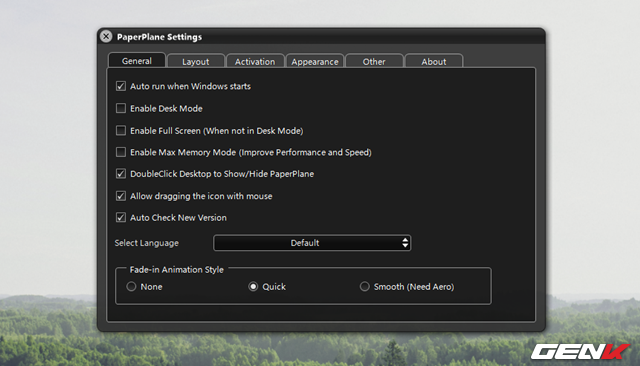Click the Select Language label
Image resolution: width=640 pixels, height=366 pixels.
[x=147, y=243]
